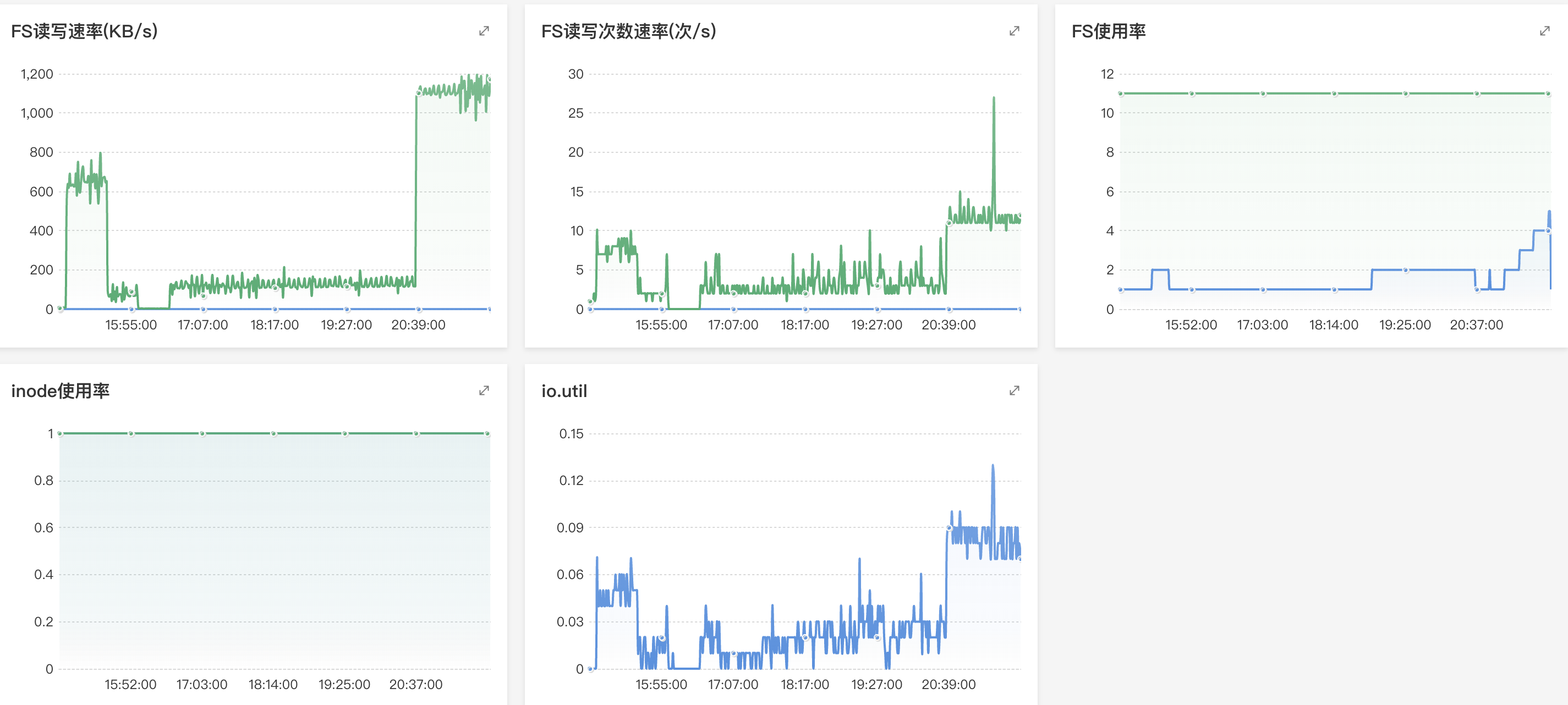Click the FS读写次数速率(次/s) panel title

tap(628, 31)
